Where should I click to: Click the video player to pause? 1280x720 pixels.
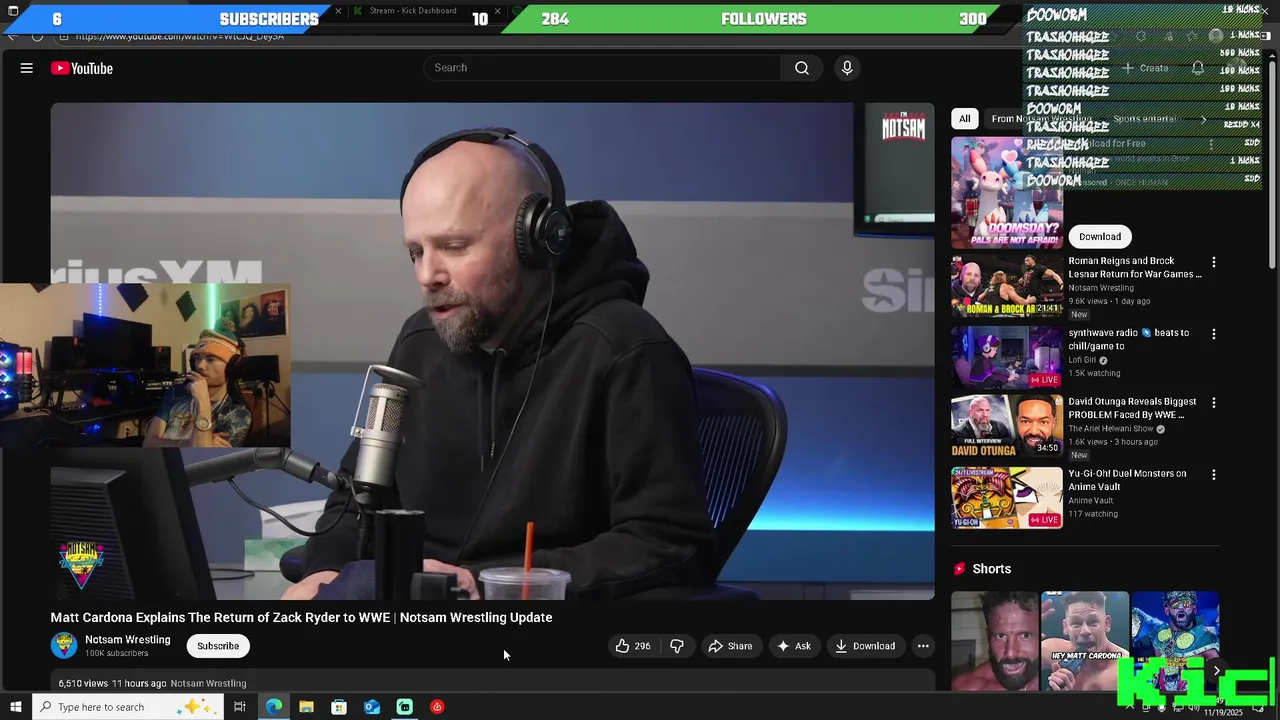[x=493, y=351]
